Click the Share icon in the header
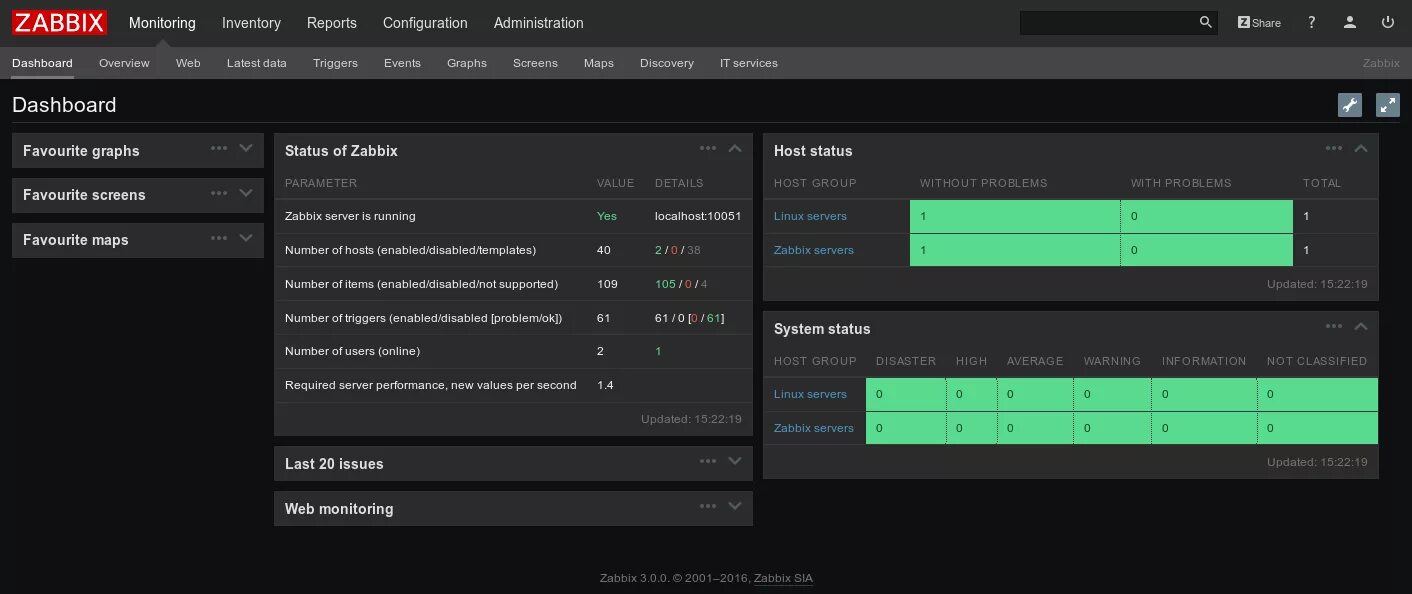This screenshot has height=594, width=1412. 1258,21
